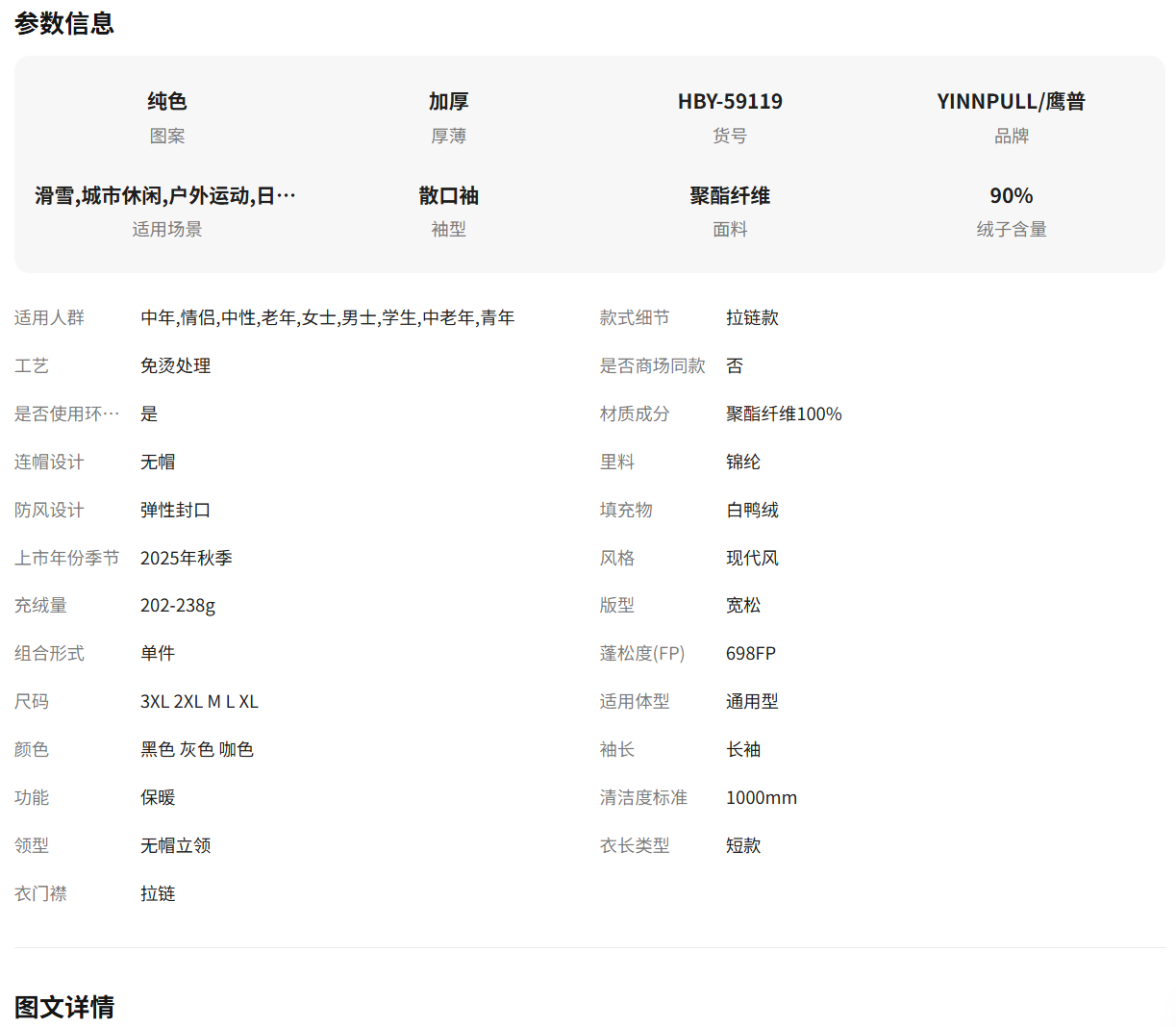The image size is (1176, 1027).
Task: Click the 1000mm cleanliness standard value
Action: [761, 798]
